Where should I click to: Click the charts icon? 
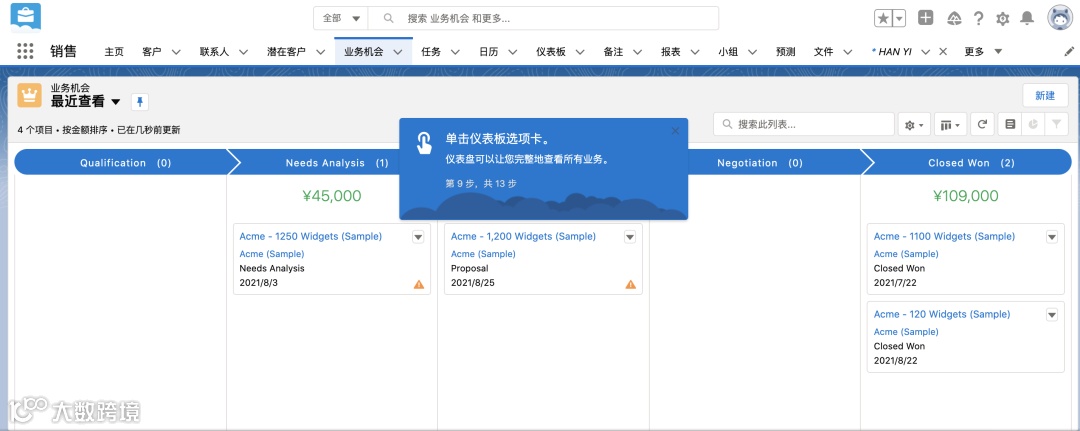point(1033,124)
